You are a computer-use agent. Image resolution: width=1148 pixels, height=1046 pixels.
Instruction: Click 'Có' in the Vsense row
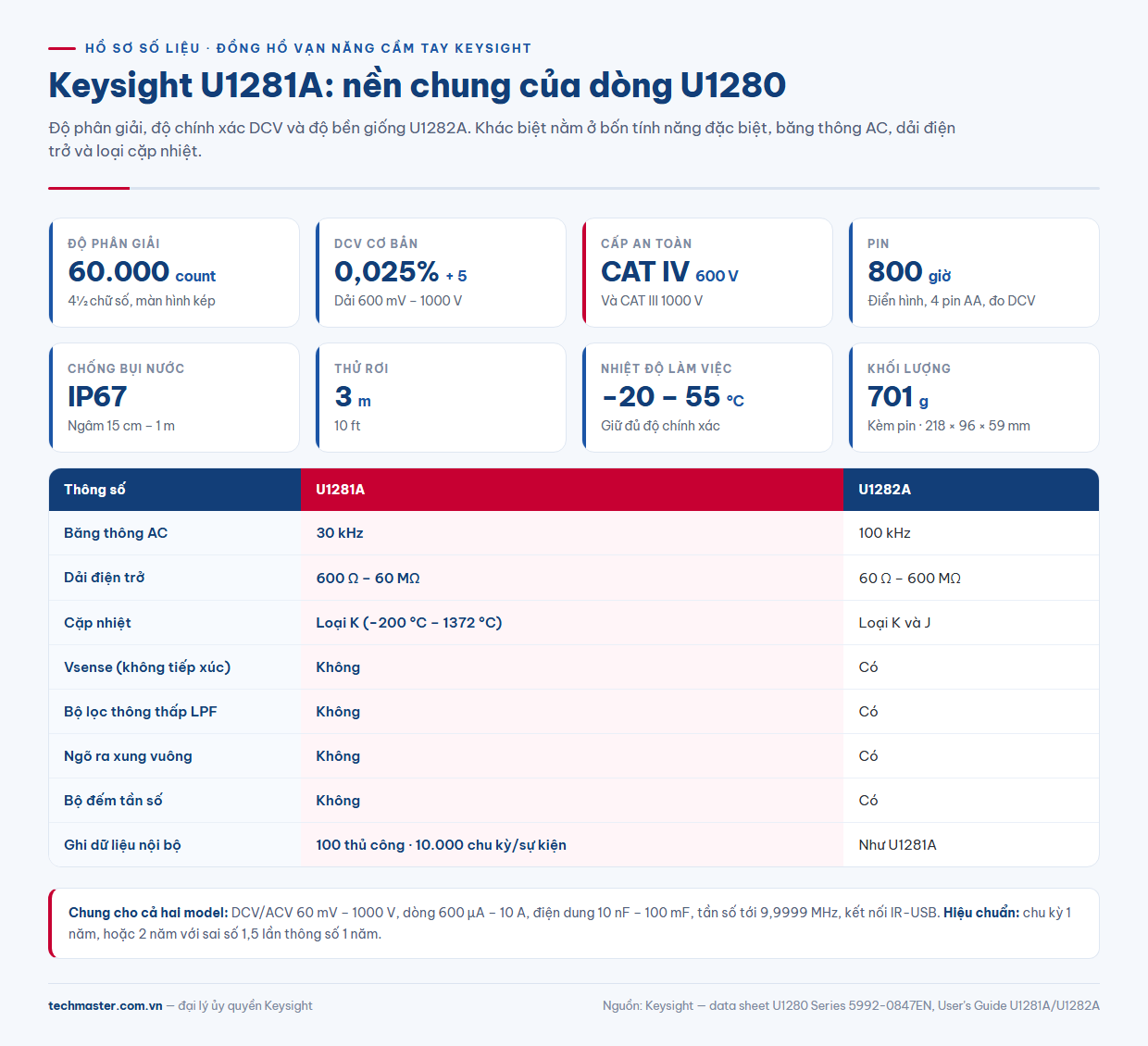tap(867, 666)
